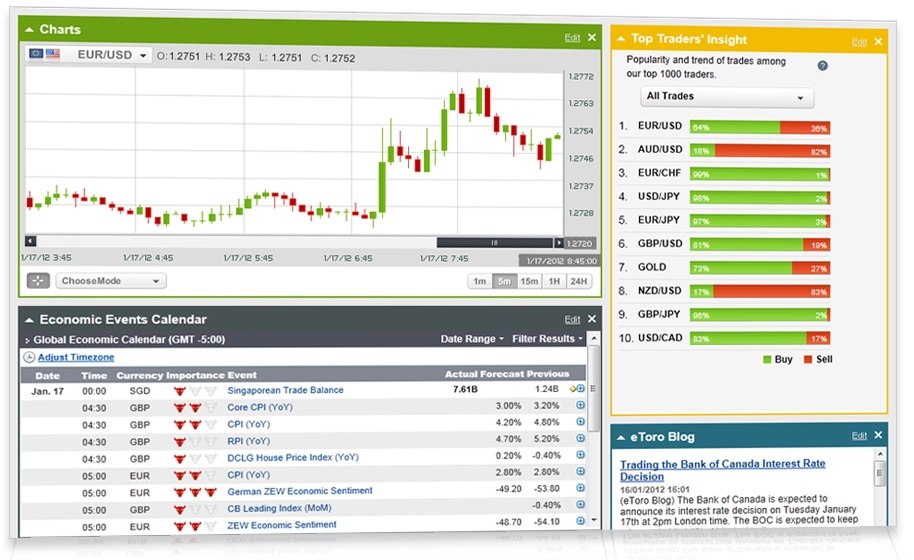The image size is (914, 560).
Task: Expand details plus icon for RPI (YoY) row
Action: tap(580, 438)
